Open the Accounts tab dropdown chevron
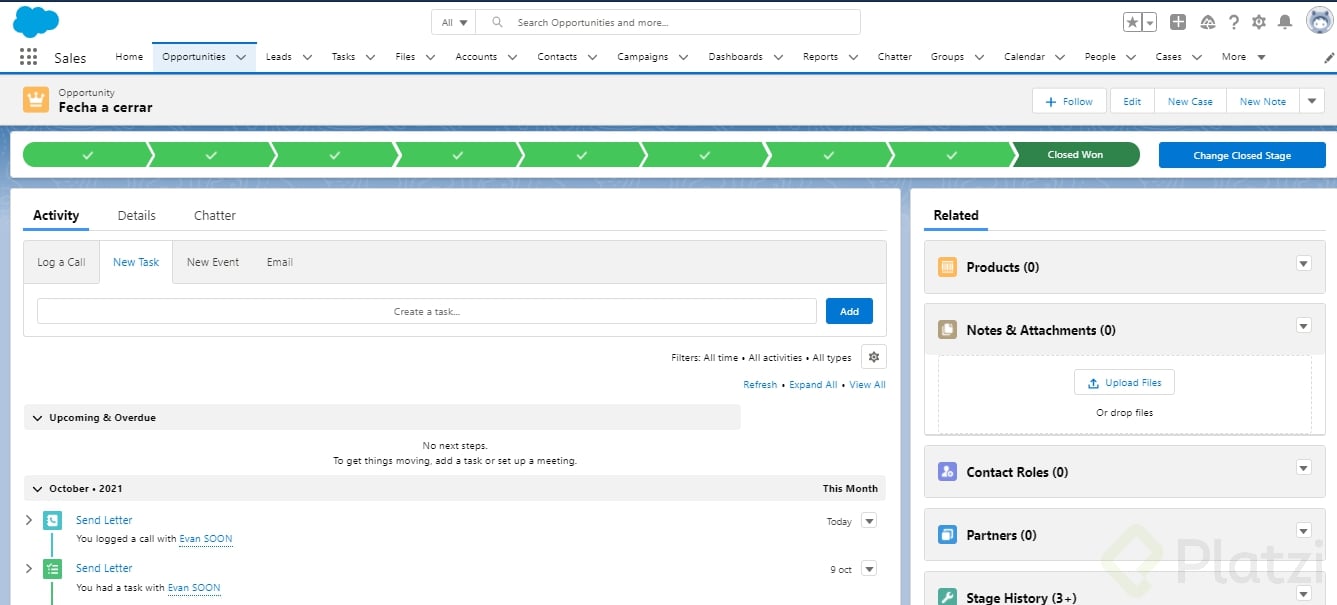Screen dimensions: 1337x605 512,57
